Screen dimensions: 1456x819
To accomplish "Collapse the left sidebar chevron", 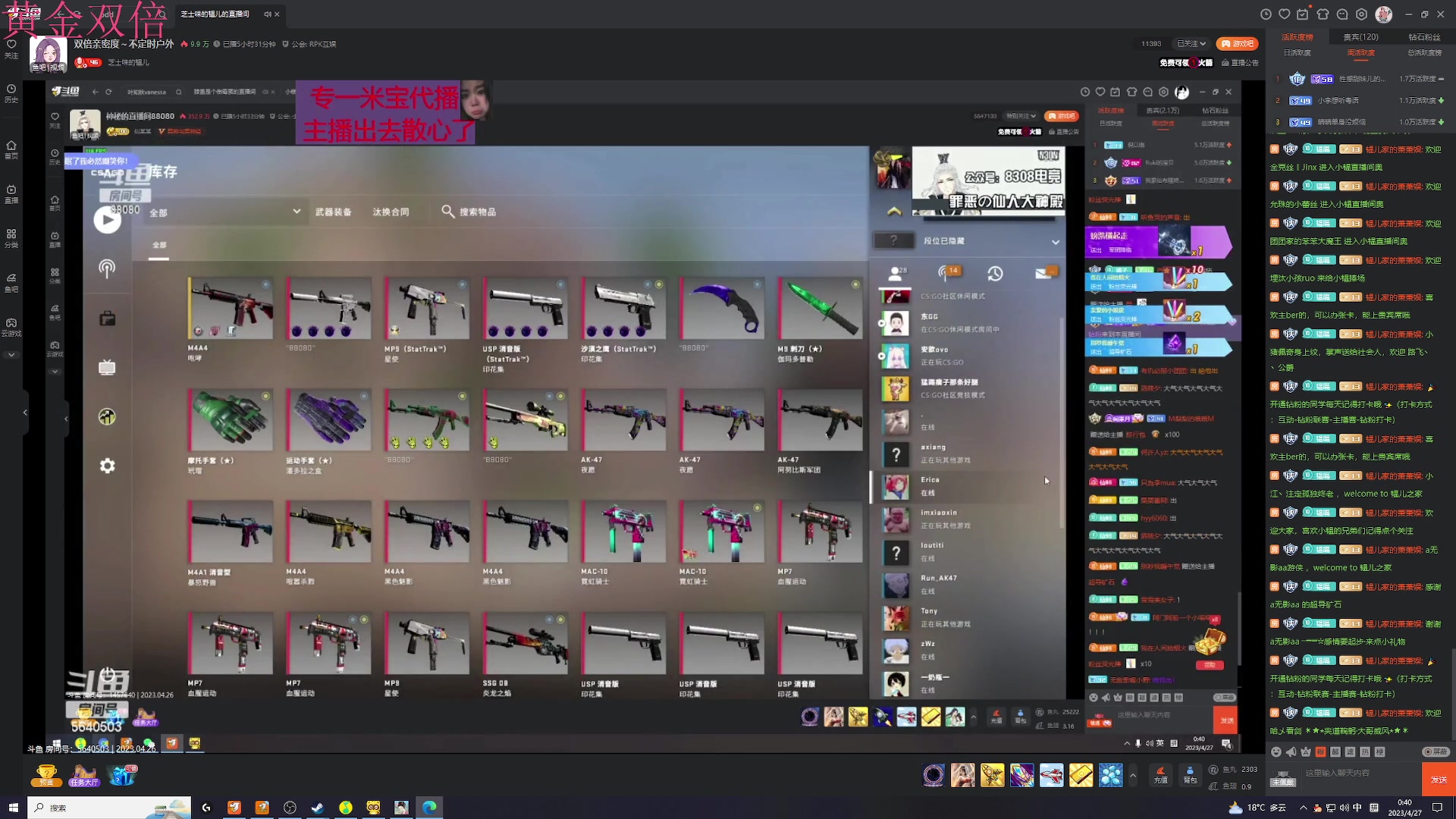I will 25,413.
